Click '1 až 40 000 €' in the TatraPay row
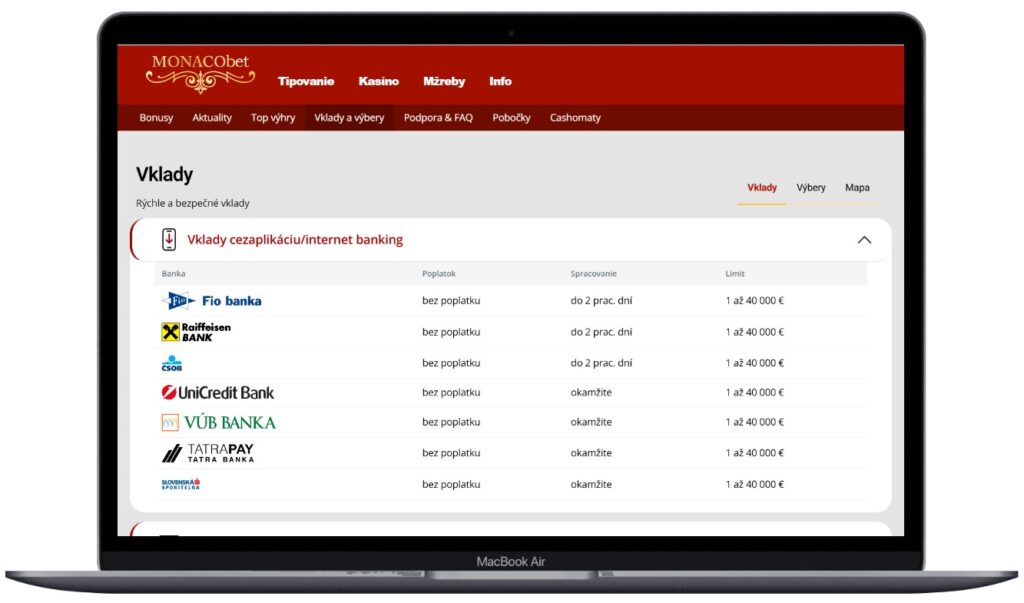 coord(754,453)
